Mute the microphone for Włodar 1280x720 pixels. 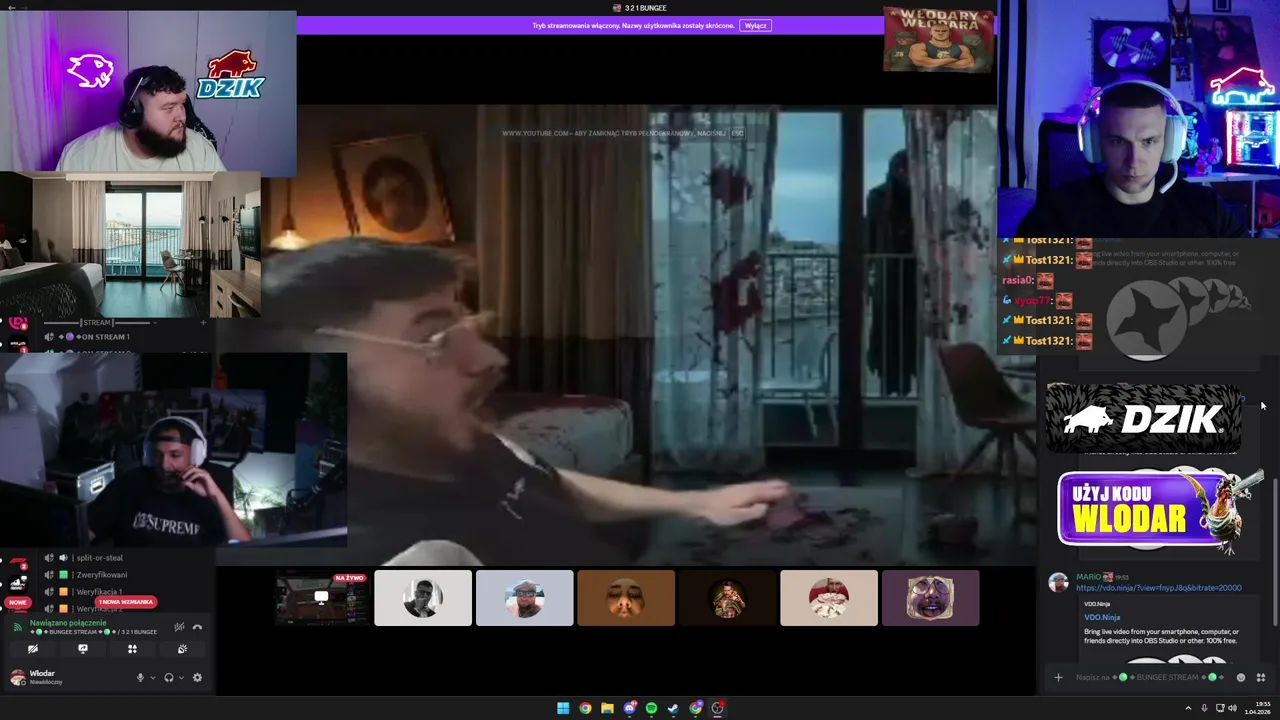tap(140, 677)
